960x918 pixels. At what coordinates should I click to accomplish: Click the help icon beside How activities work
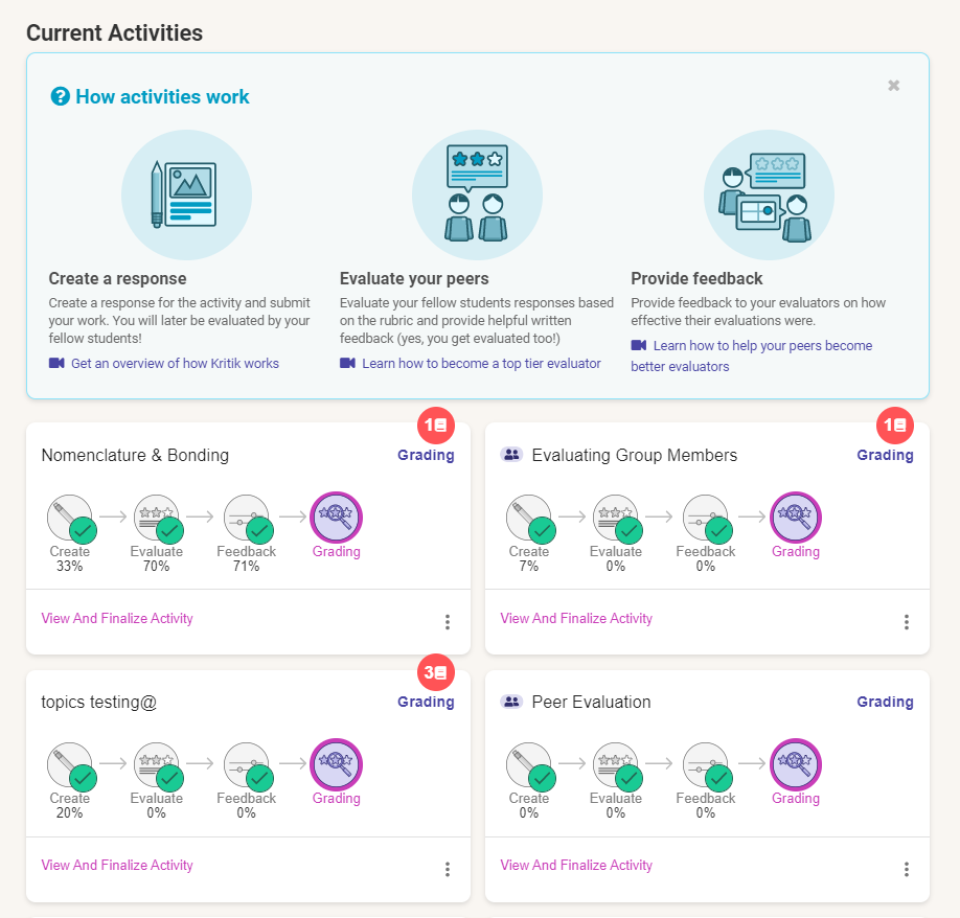[60, 97]
